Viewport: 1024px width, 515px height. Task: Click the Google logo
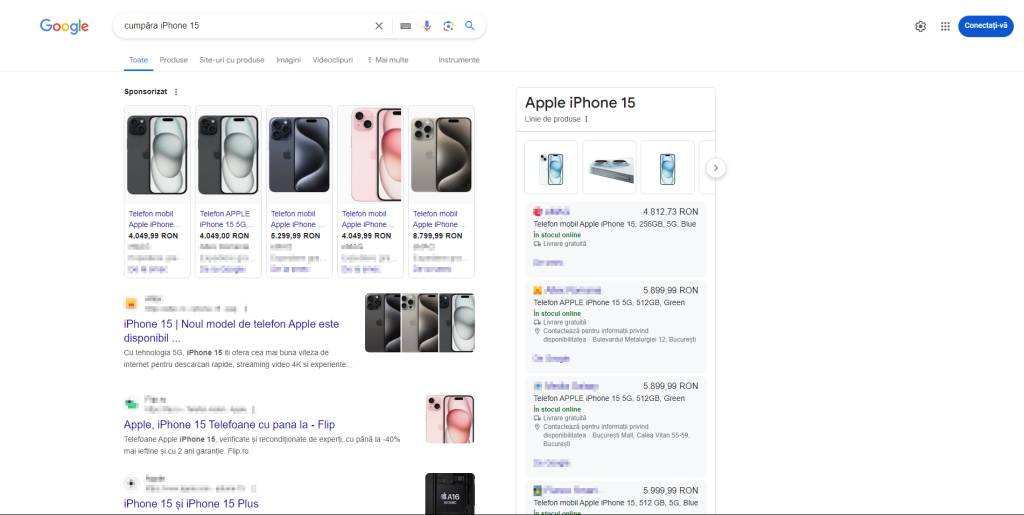click(64, 26)
